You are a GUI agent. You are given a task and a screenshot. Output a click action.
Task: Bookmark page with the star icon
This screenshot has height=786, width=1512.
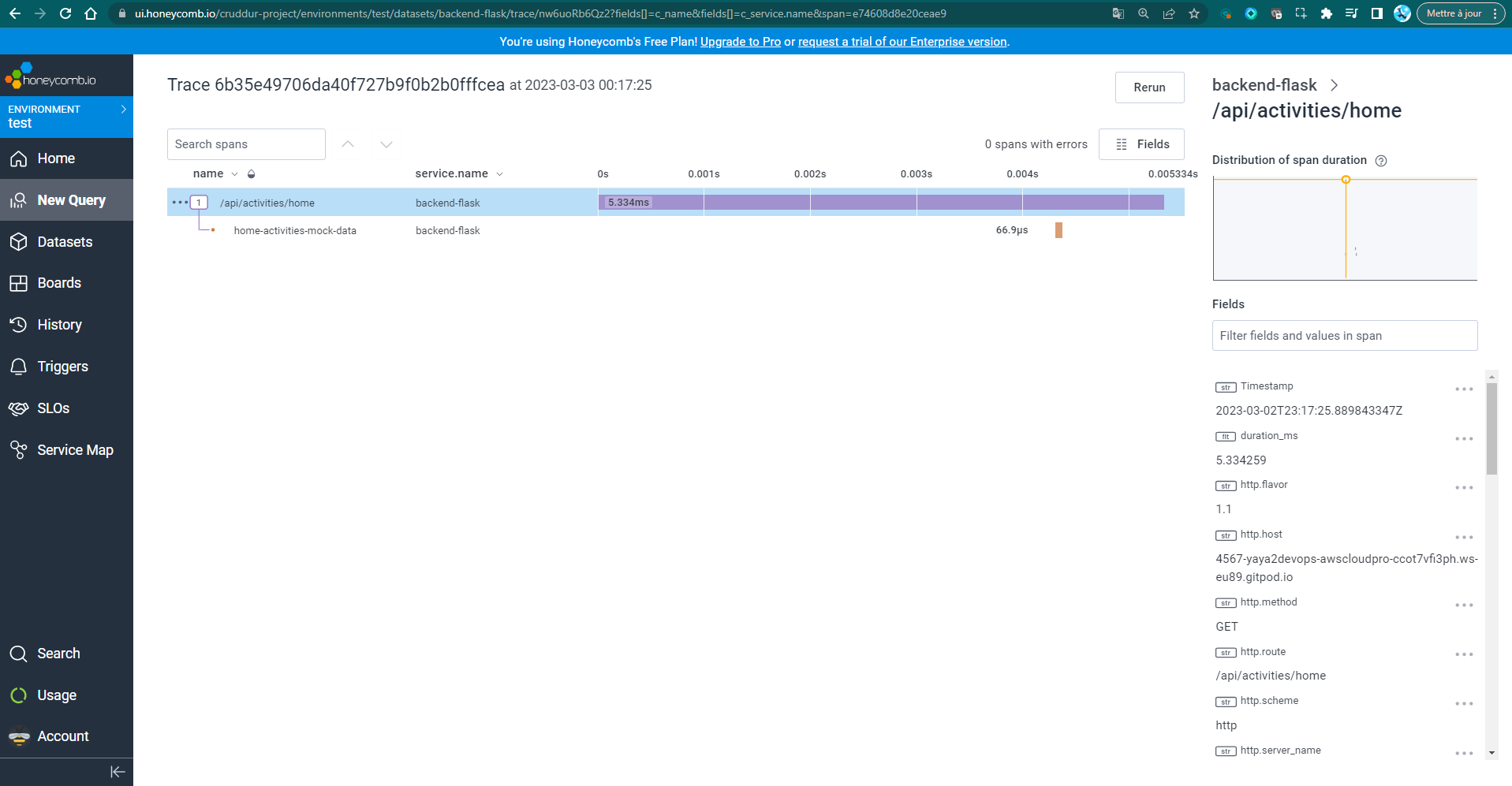tap(1194, 13)
